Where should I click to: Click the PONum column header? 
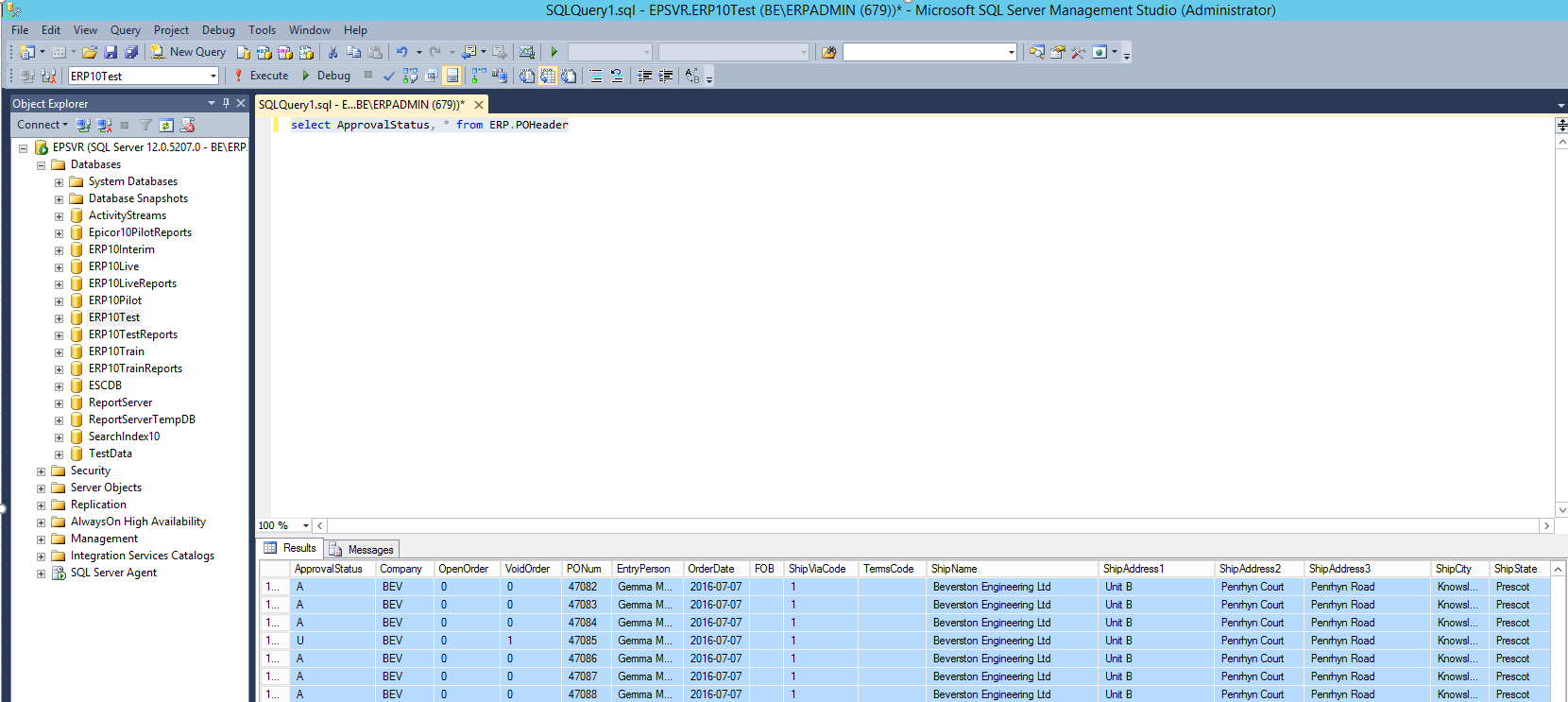pos(586,569)
